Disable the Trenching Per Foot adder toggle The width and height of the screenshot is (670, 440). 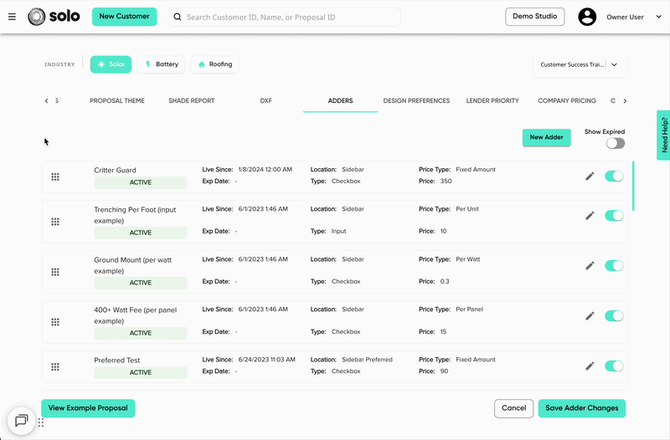[614, 216]
